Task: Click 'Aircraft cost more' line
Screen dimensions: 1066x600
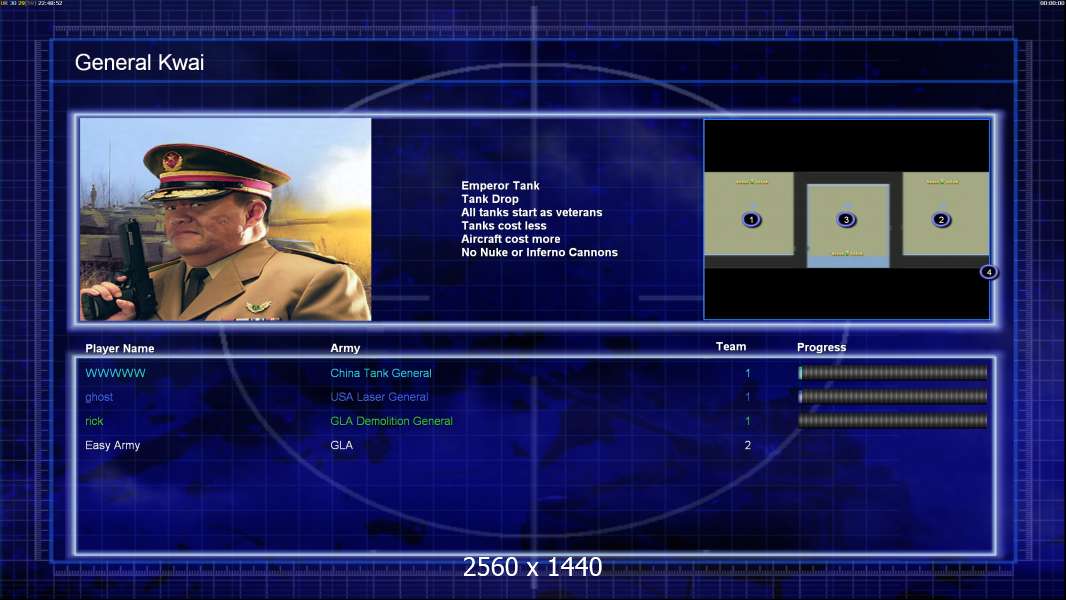Action: 511,239
